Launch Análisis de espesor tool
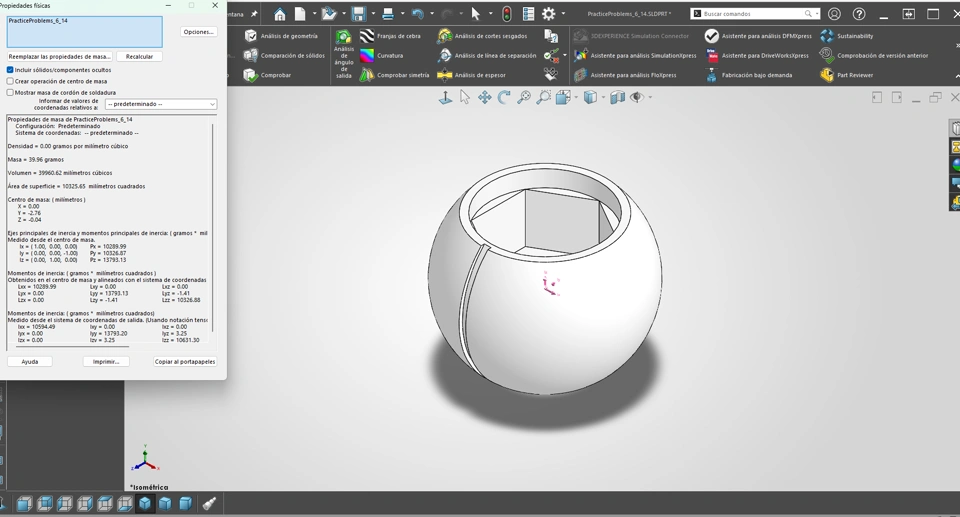Image resolution: width=960 pixels, height=517 pixels. point(445,75)
